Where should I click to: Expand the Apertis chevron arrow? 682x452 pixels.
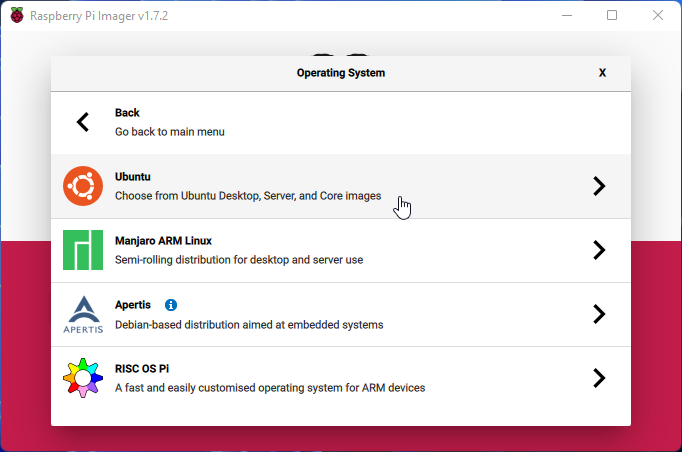(x=599, y=314)
